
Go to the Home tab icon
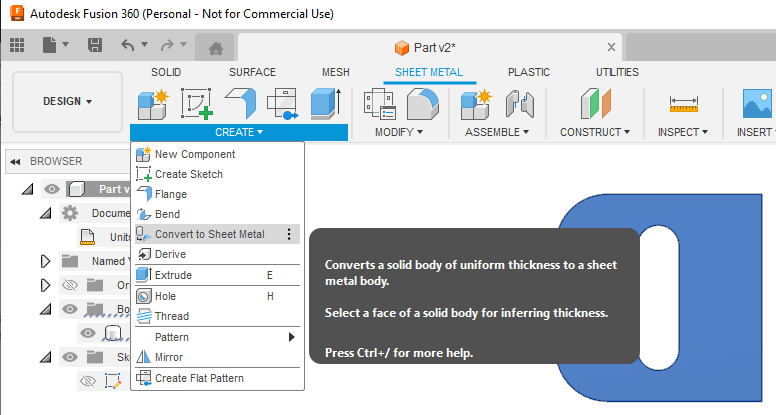(x=216, y=48)
